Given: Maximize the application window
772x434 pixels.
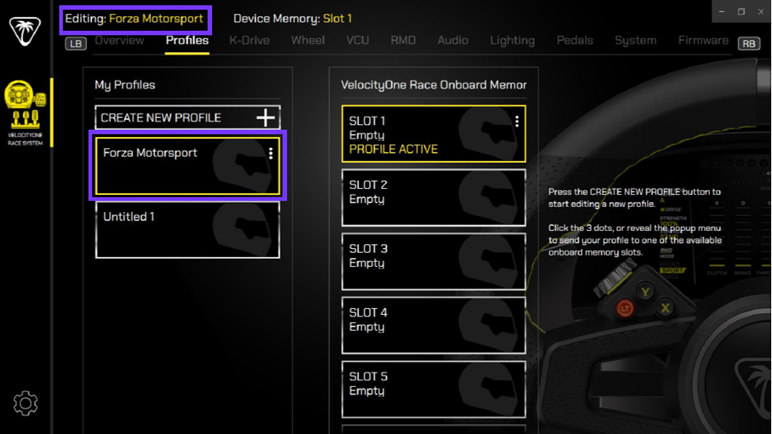Looking at the screenshot, I should 741,11.
